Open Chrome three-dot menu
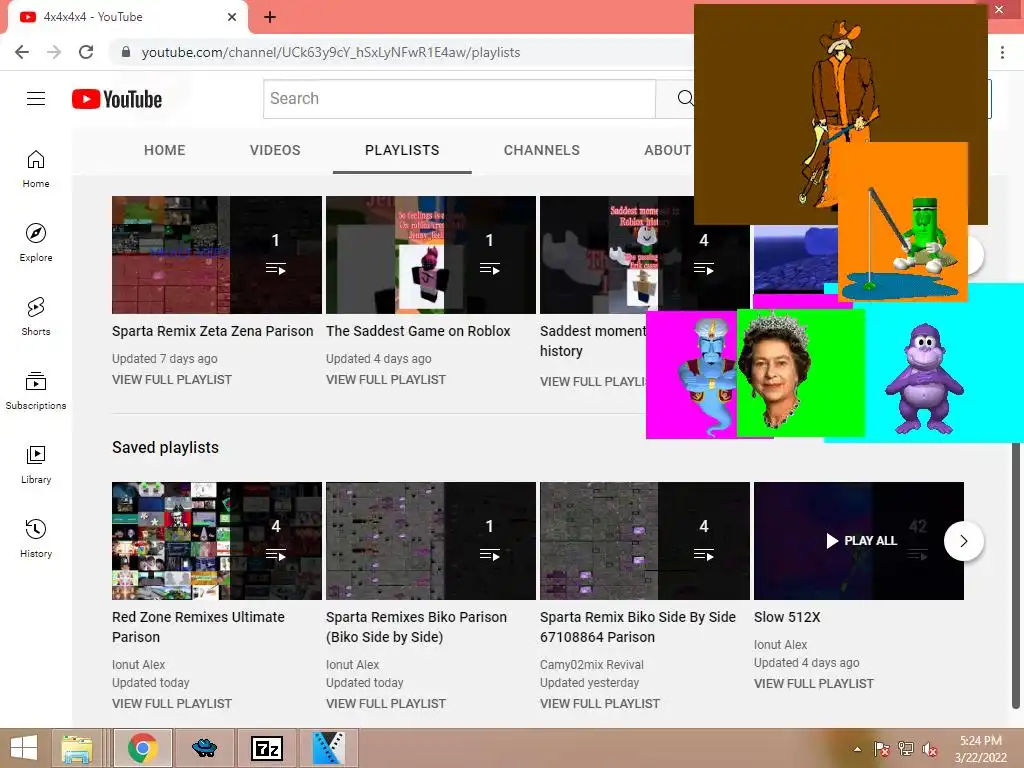1024x768 pixels. (1002, 52)
